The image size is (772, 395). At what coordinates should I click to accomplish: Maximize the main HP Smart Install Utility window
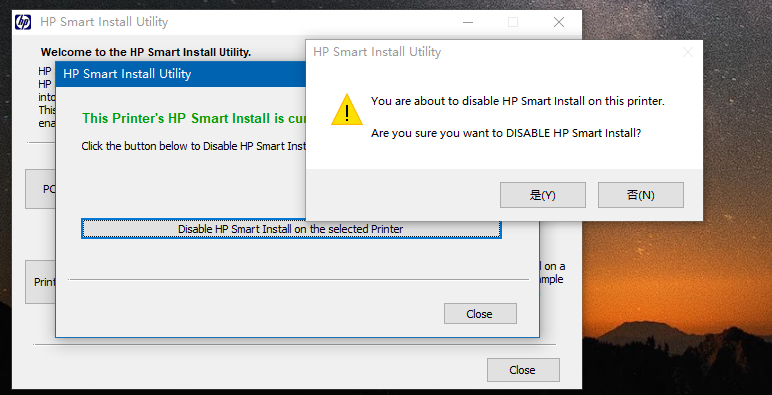click(x=513, y=22)
